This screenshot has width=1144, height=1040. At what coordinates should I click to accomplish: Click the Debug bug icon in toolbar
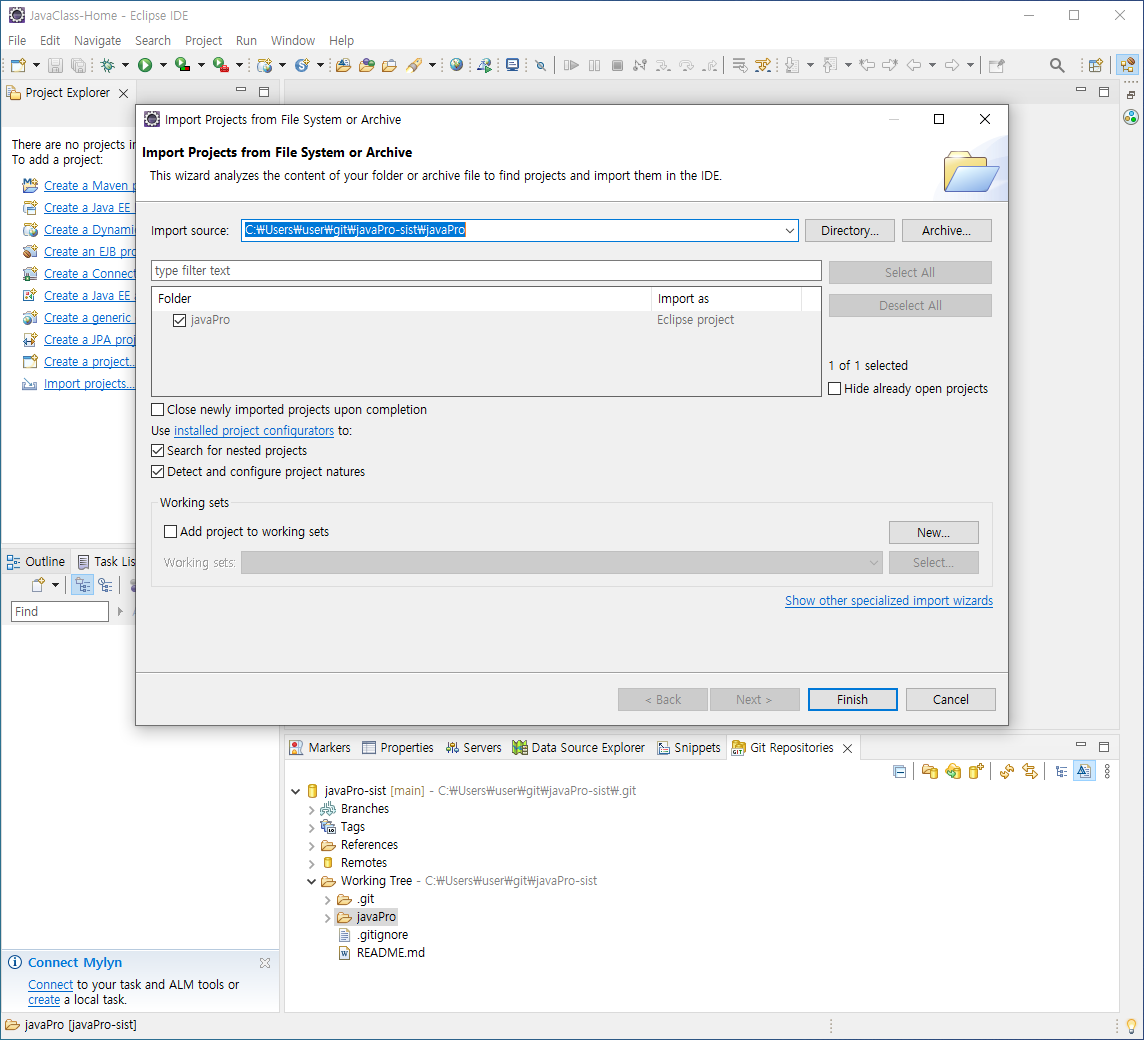107,65
